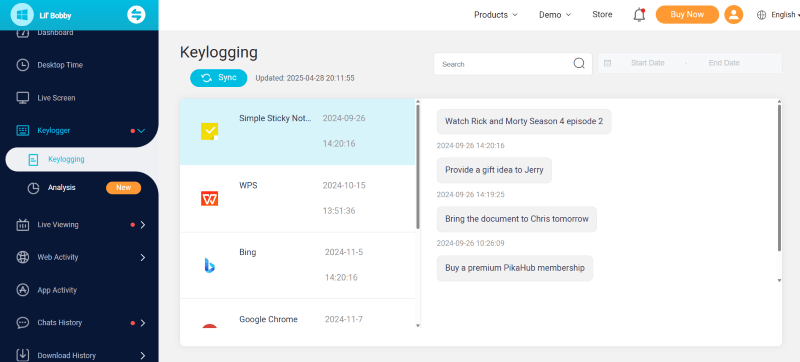This screenshot has height=362, width=800.
Task: Select App Activity in sidebar
Action: coord(57,290)
